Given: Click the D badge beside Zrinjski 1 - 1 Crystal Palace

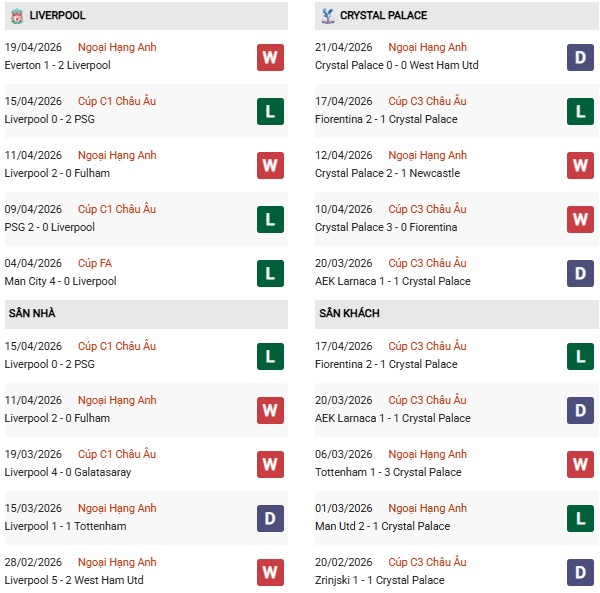Looking at the screenshot, I should [581, 572].
